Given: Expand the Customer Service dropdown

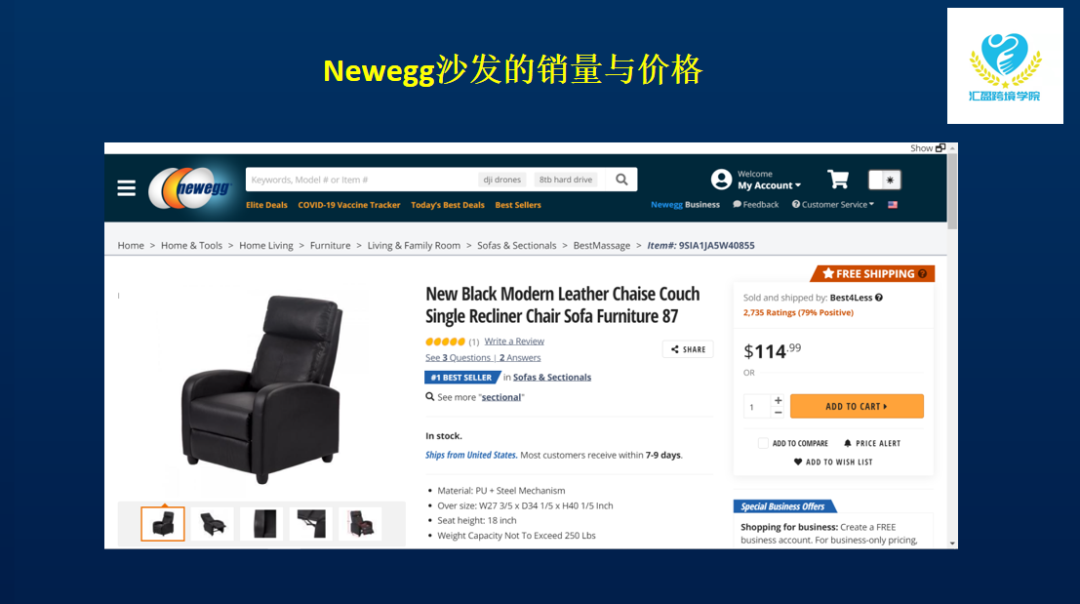Looking at the screenshot, I should [x=833, y=205].
